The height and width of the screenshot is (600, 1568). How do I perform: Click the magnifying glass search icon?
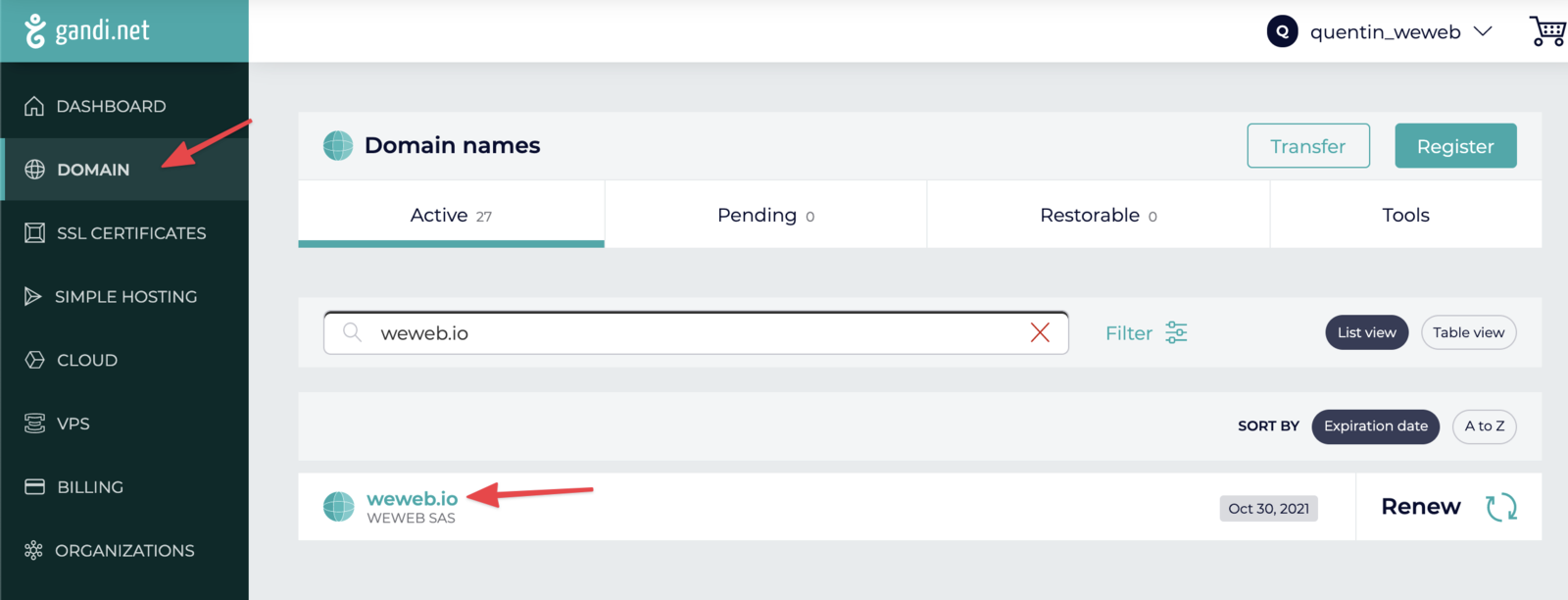352,332
